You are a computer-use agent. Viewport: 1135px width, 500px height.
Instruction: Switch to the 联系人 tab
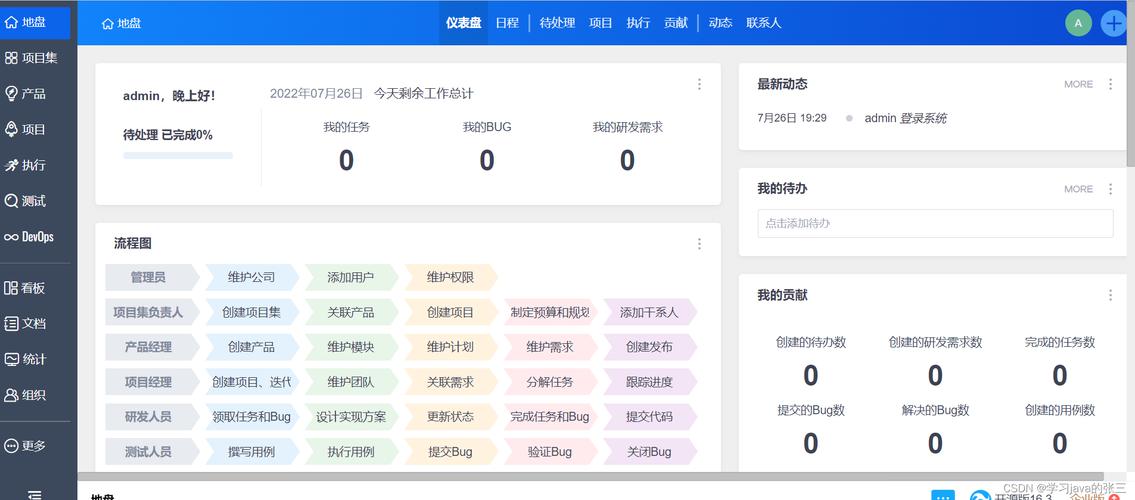pos(764,23)
